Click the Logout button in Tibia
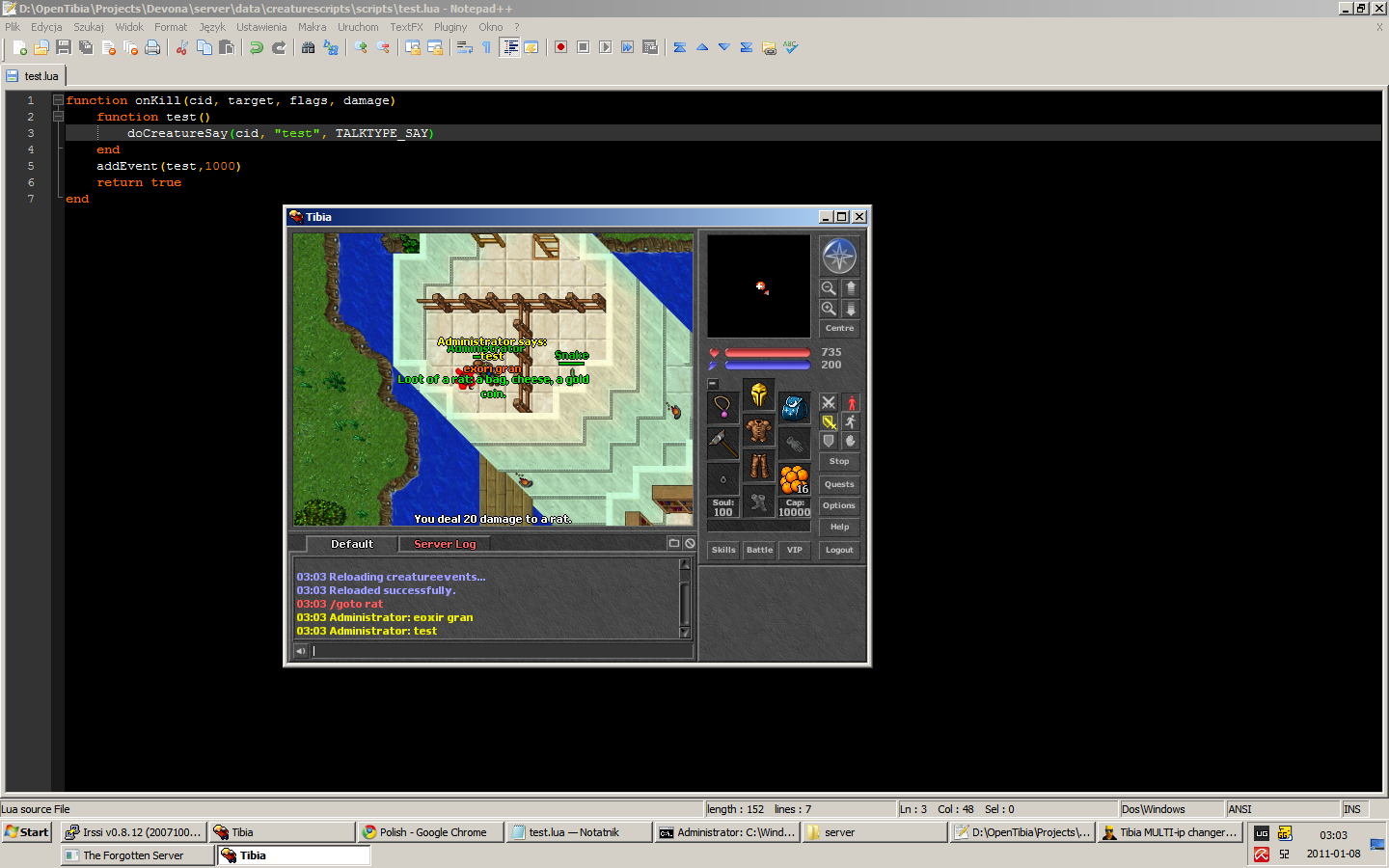Viewport: 1389px width, 868px height. 839,550
